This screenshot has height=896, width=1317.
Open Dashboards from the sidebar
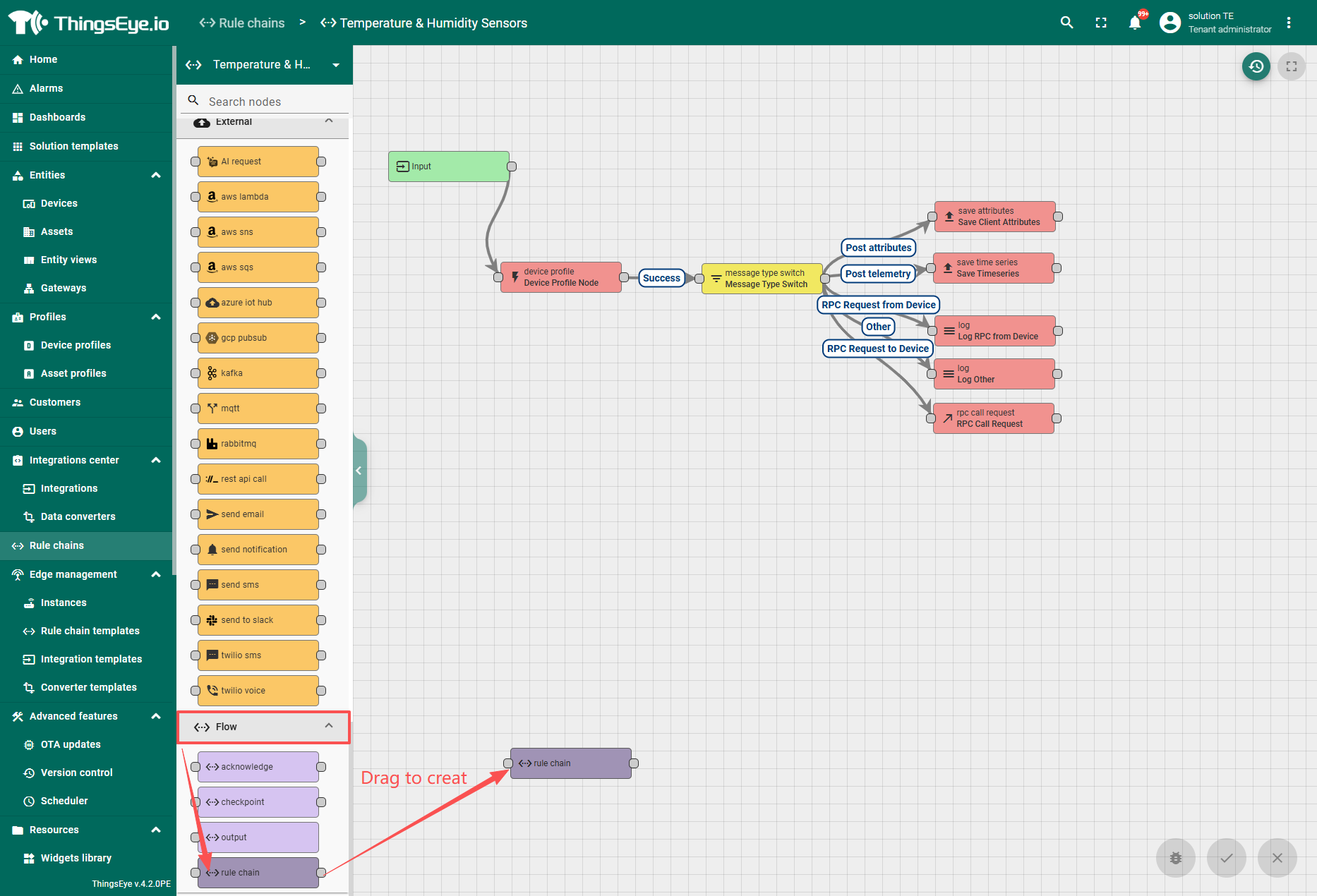[57, 117]
